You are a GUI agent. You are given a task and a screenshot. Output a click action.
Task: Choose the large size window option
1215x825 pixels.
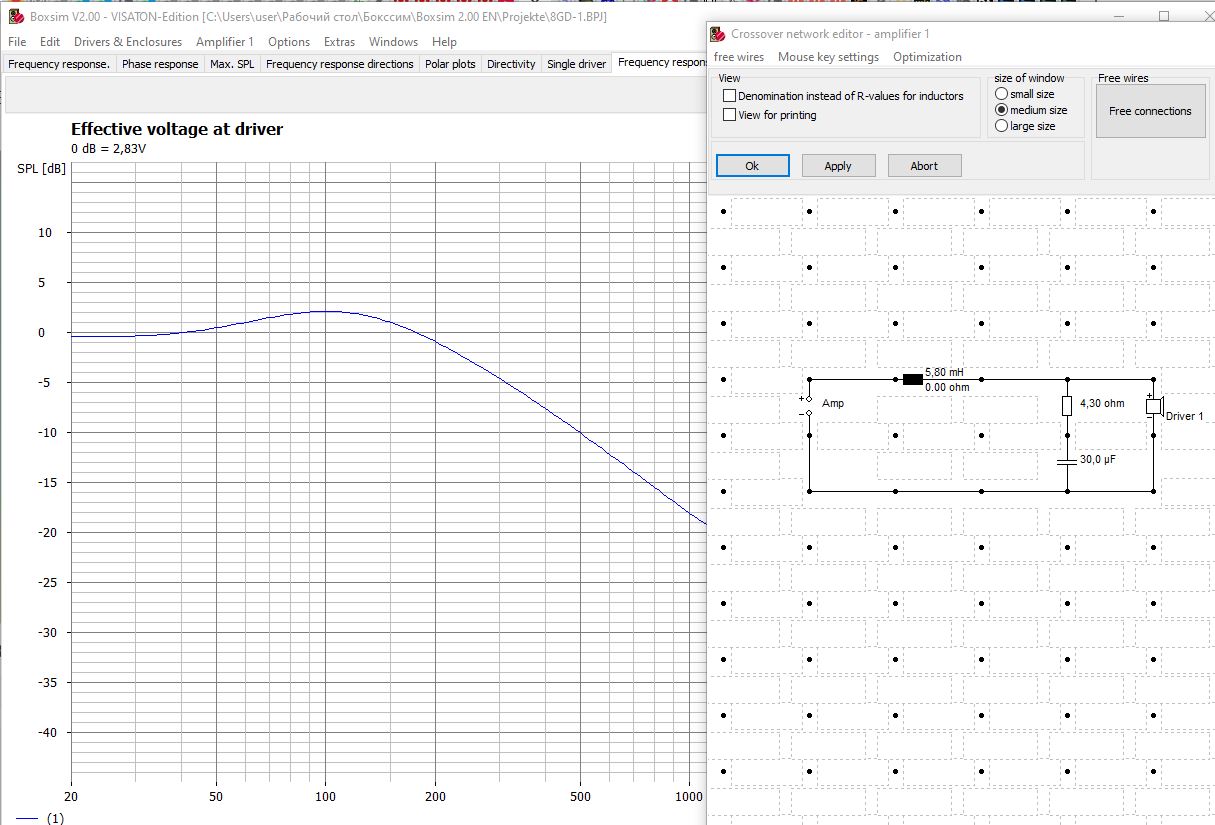(x=1001, y=126)
